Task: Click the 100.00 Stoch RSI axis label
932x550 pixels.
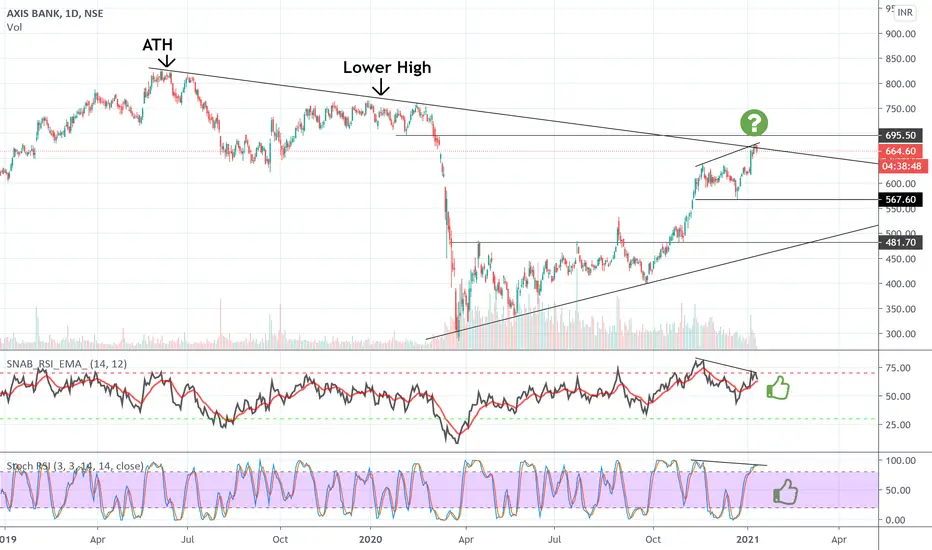Action: (900, 460)
